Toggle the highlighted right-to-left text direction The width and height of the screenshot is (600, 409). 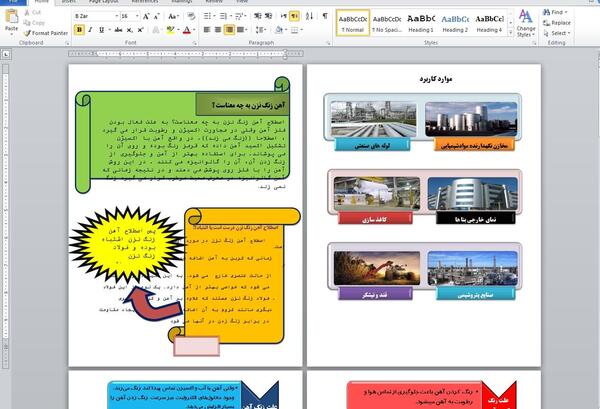click(x=294, y=16)
